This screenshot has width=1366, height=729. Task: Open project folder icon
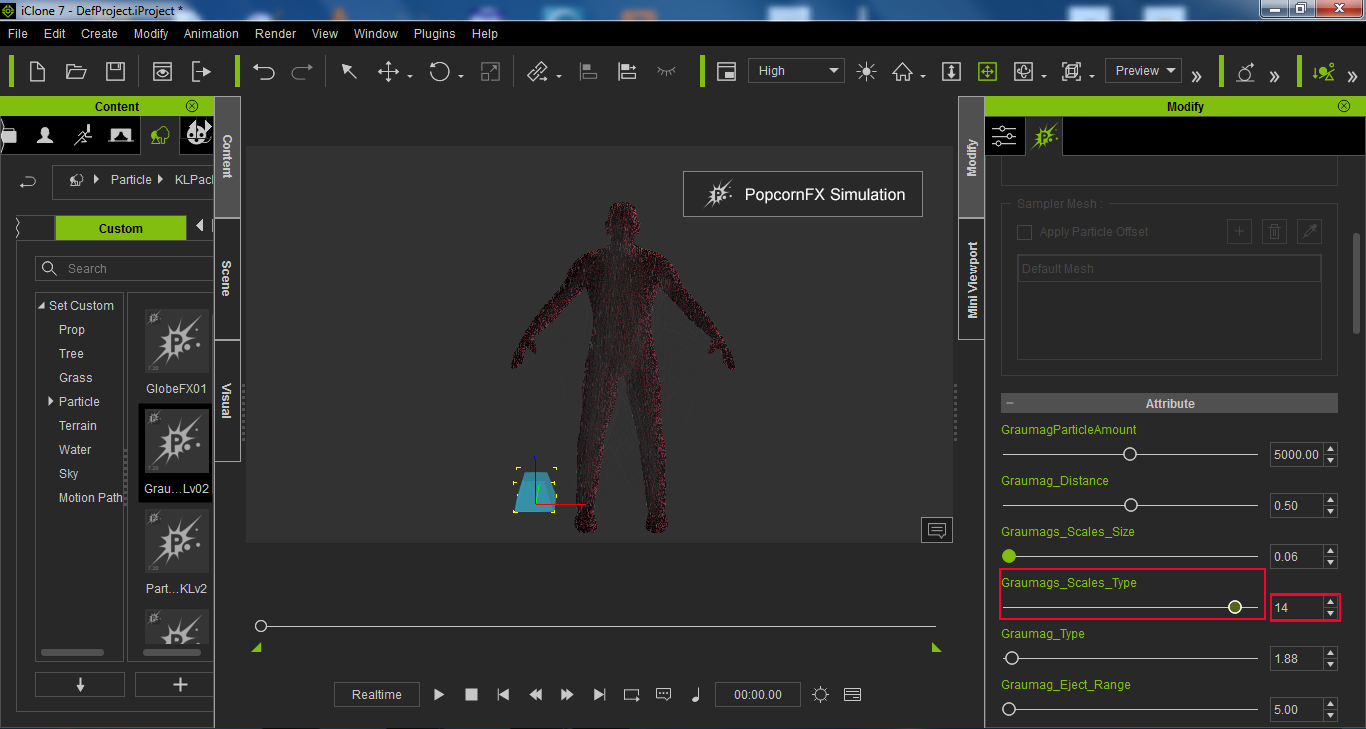tap(76, 71)
